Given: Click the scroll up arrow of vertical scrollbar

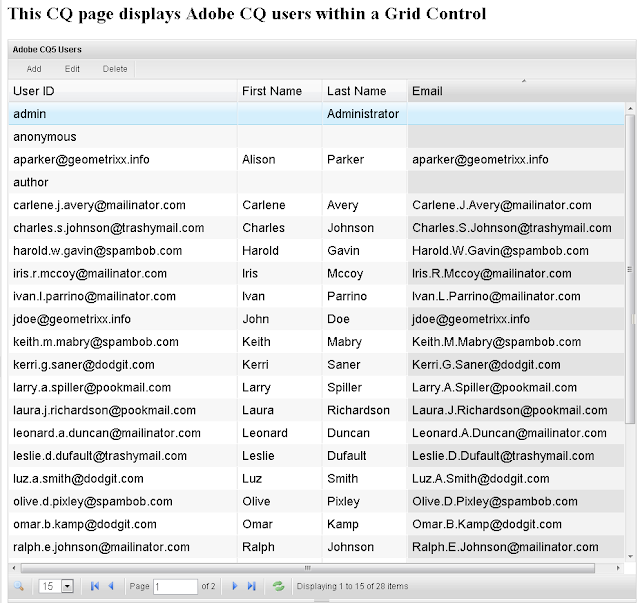Looking at the screenshot, I should 631,109.
